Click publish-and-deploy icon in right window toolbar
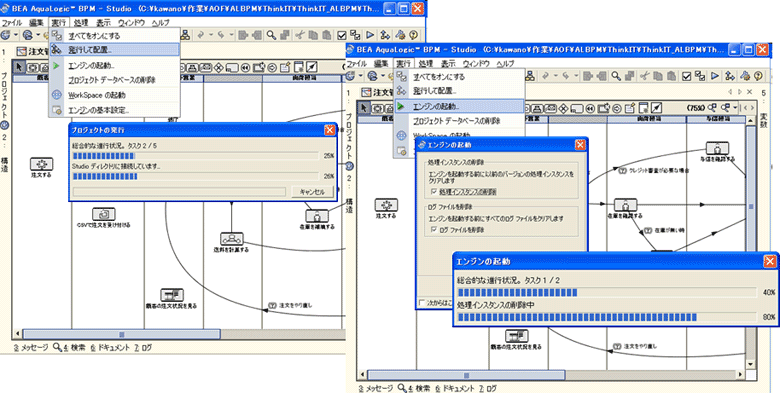This screenshot has height=393, width=780. (731, 76)
